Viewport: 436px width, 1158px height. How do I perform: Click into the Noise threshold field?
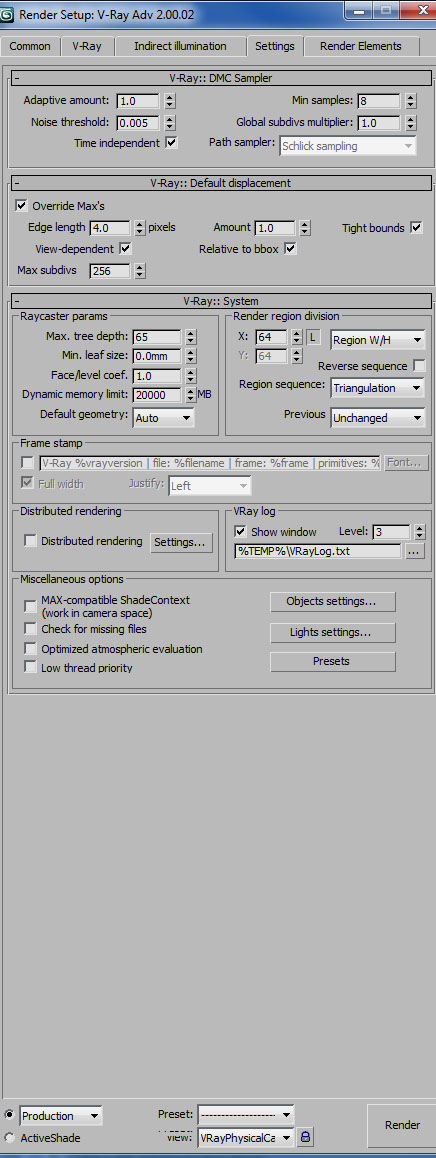point(139,122)
